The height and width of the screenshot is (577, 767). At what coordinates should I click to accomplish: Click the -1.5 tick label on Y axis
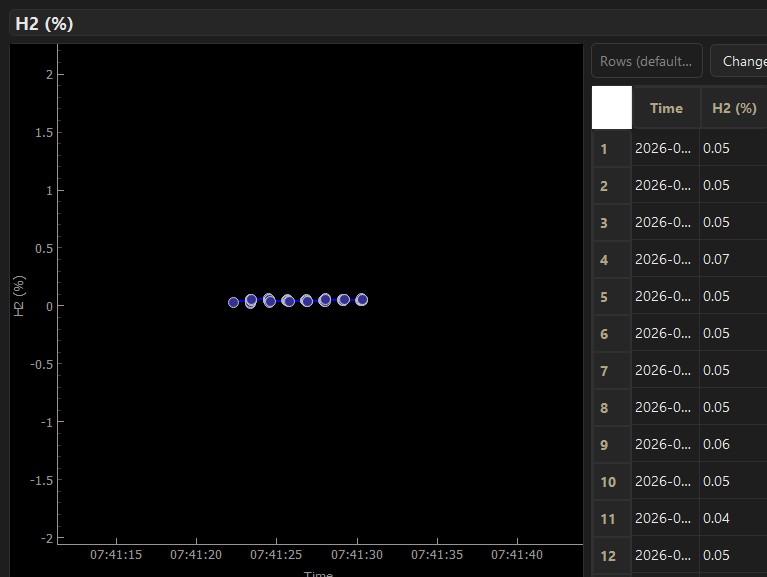[x=42, y=480]
